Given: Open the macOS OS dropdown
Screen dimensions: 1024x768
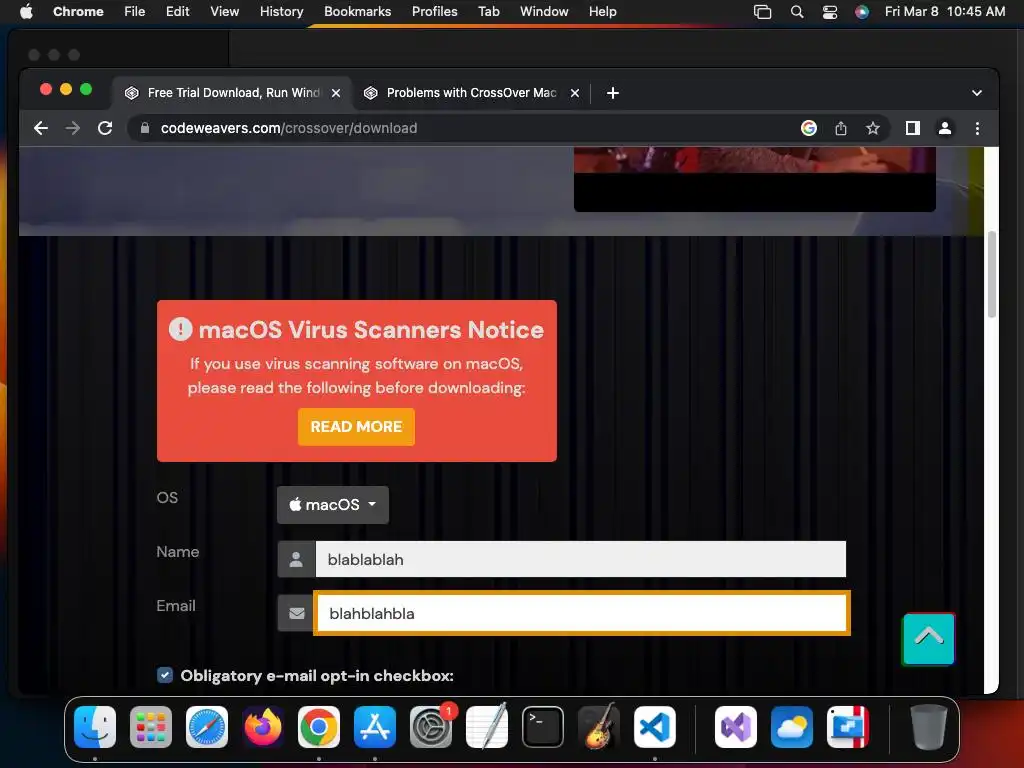Looking at the screenshot, I should (x=332, y=505).
